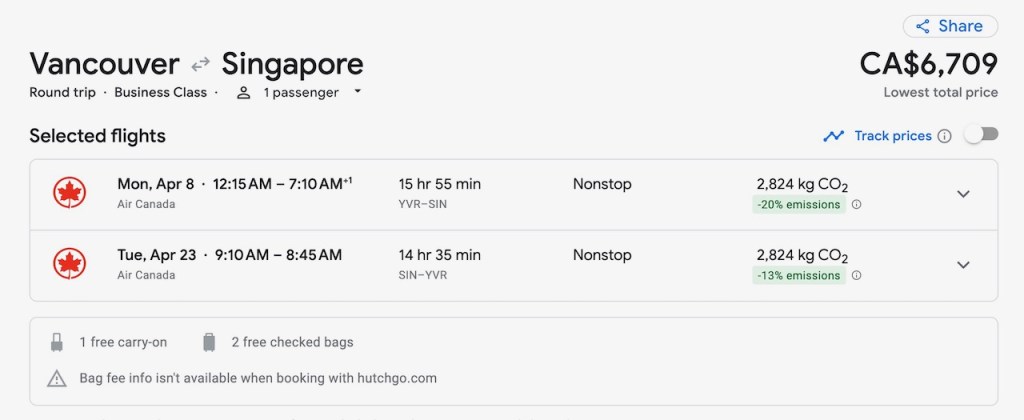Image resolution: width=1024 pixels, height=420 pixels.
Task: Click the checked bags suitcase icon
Action: [209, 342]
